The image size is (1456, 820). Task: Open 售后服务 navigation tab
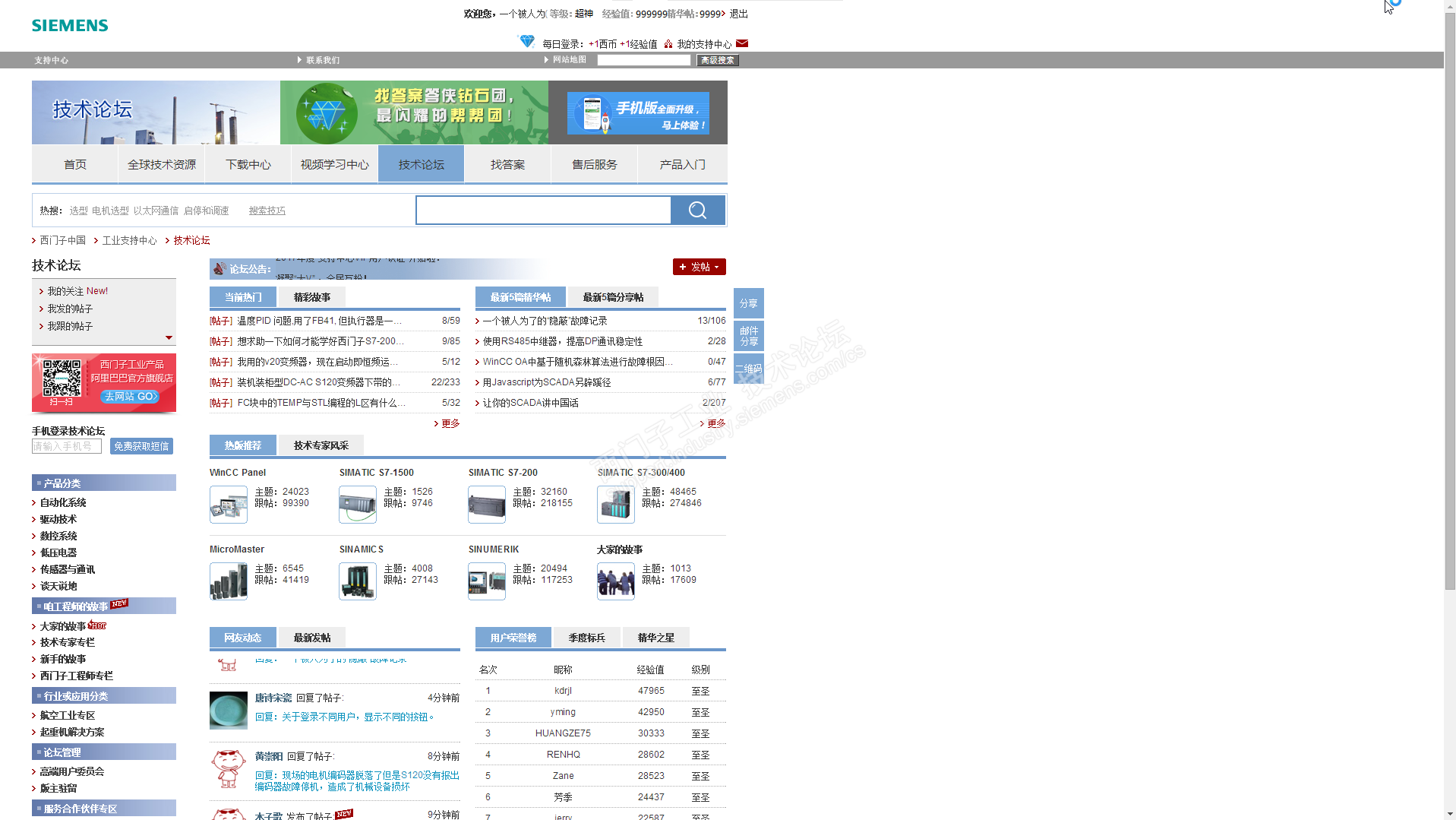[594, 164]
